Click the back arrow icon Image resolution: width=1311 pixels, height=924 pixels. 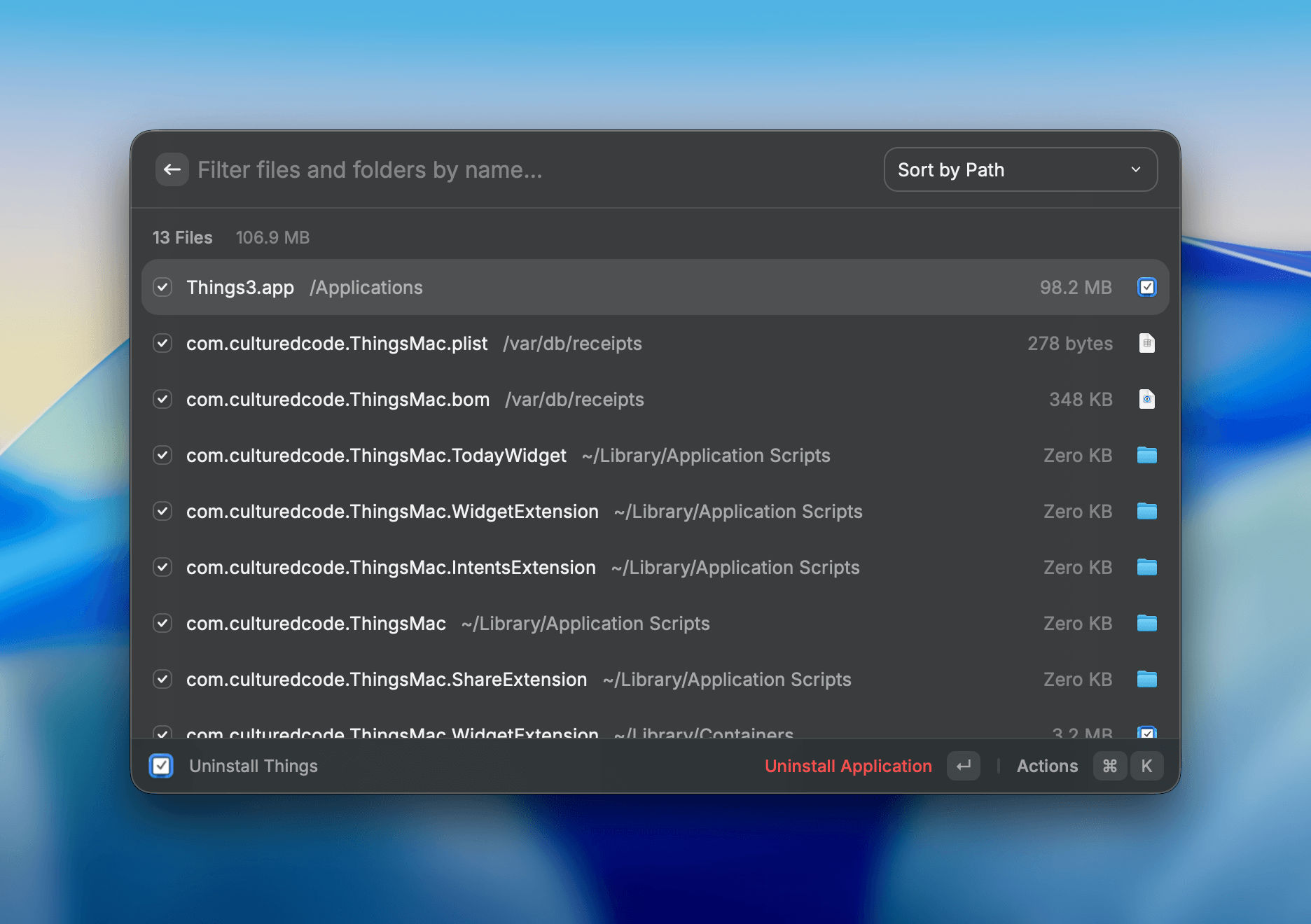[172, 169]
